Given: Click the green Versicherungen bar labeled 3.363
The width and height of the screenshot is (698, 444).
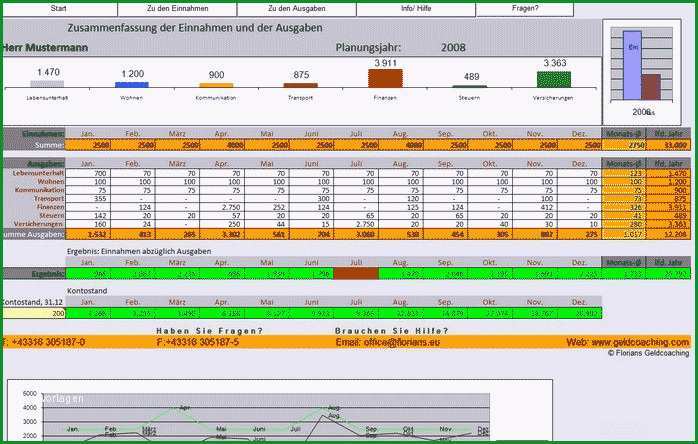Looking at the screenshot, I should (554, 79).
